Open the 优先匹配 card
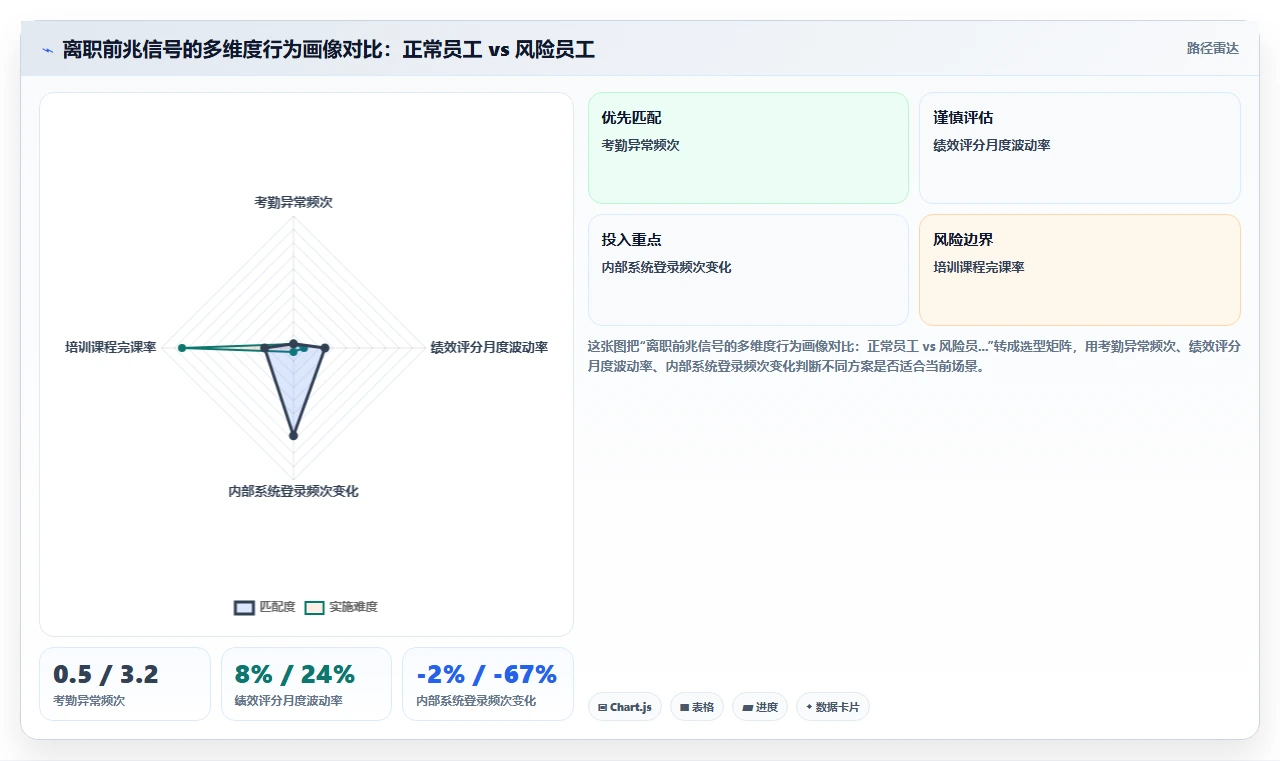Image resolution: width=1280 pixels, height=761 pixels. [x=748, y=148]
